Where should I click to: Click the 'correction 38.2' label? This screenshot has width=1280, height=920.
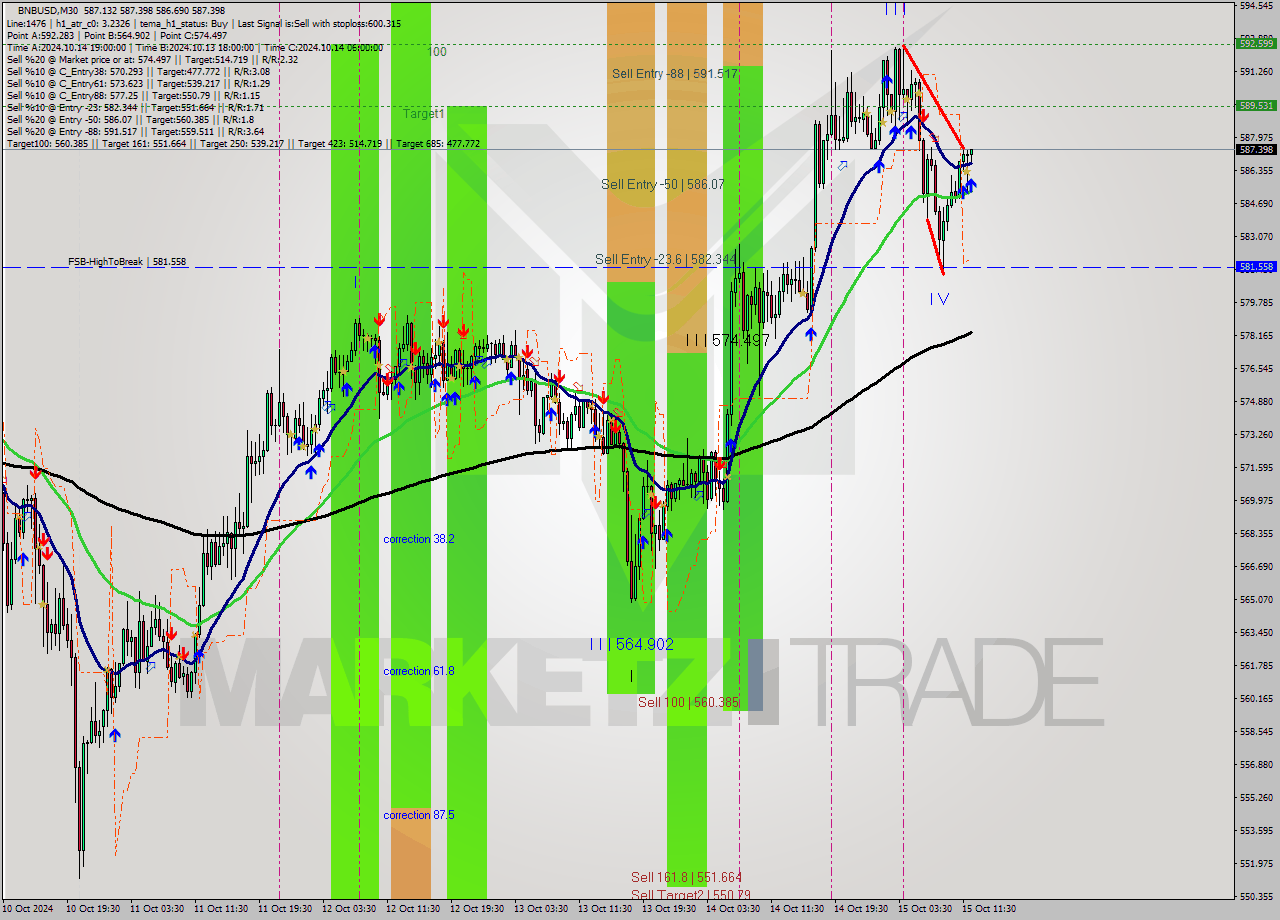[419, 539]
